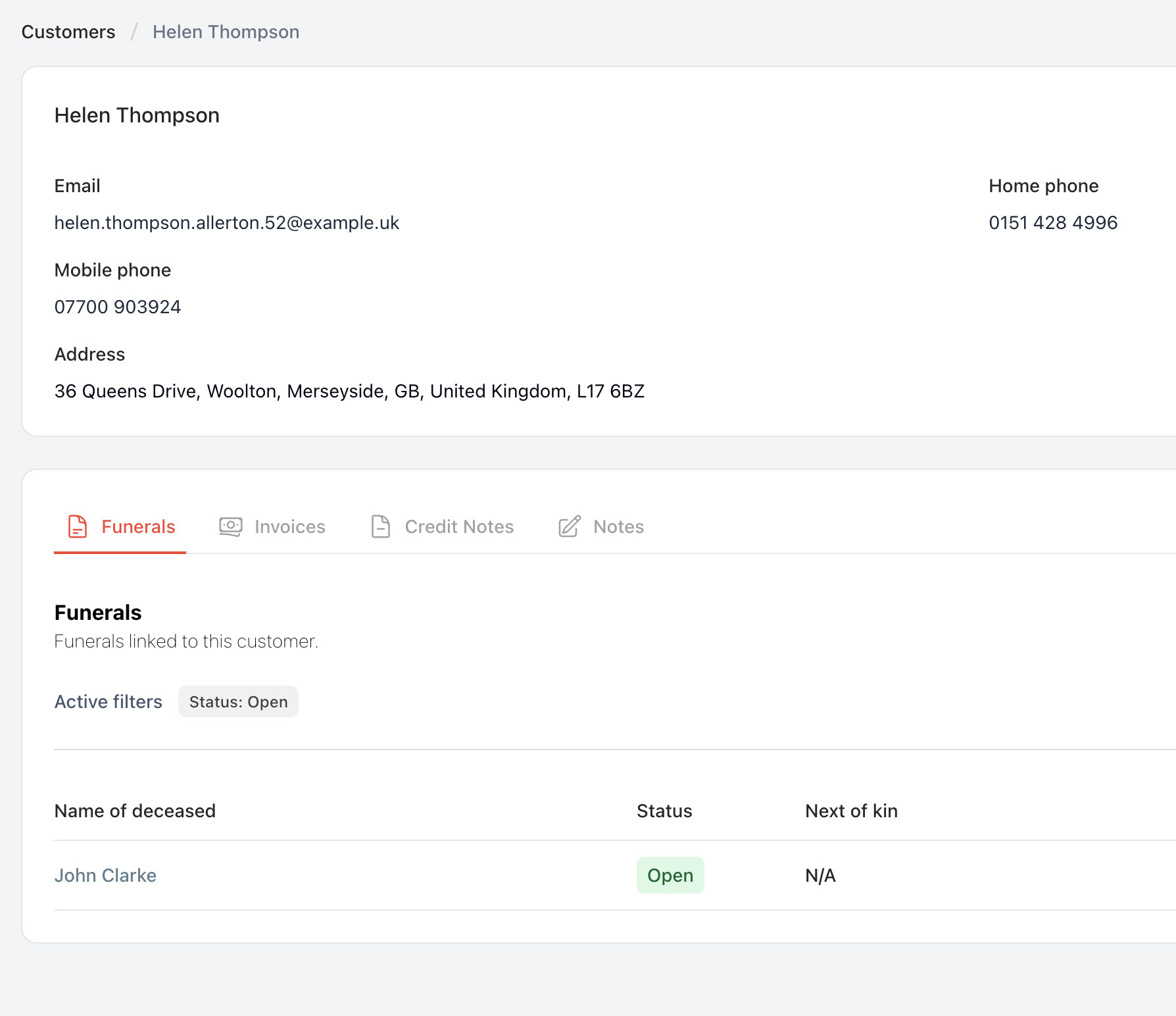
Task: Click the Name of deceased column header
Action: tap(135, 811)
